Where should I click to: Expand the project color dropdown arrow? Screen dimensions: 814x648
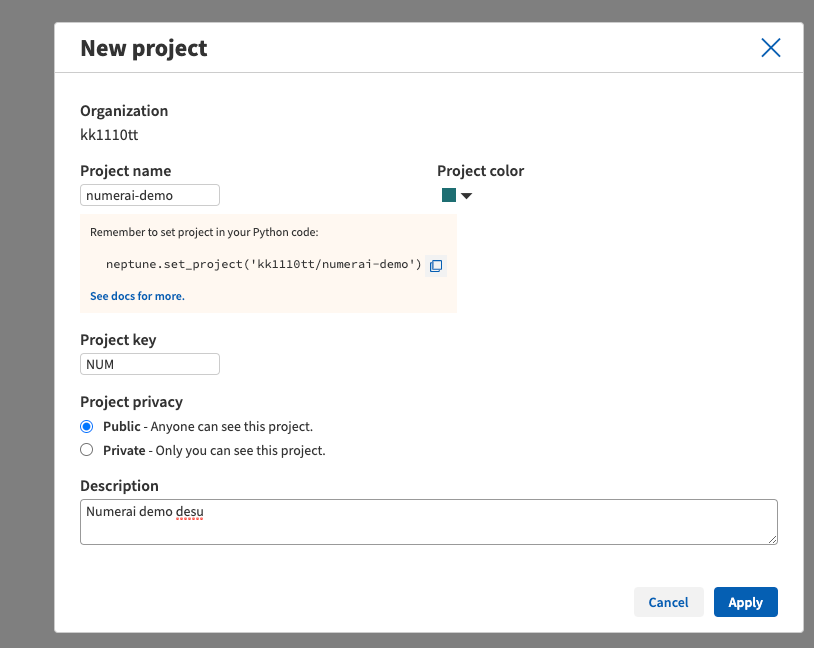pos(466,196)
